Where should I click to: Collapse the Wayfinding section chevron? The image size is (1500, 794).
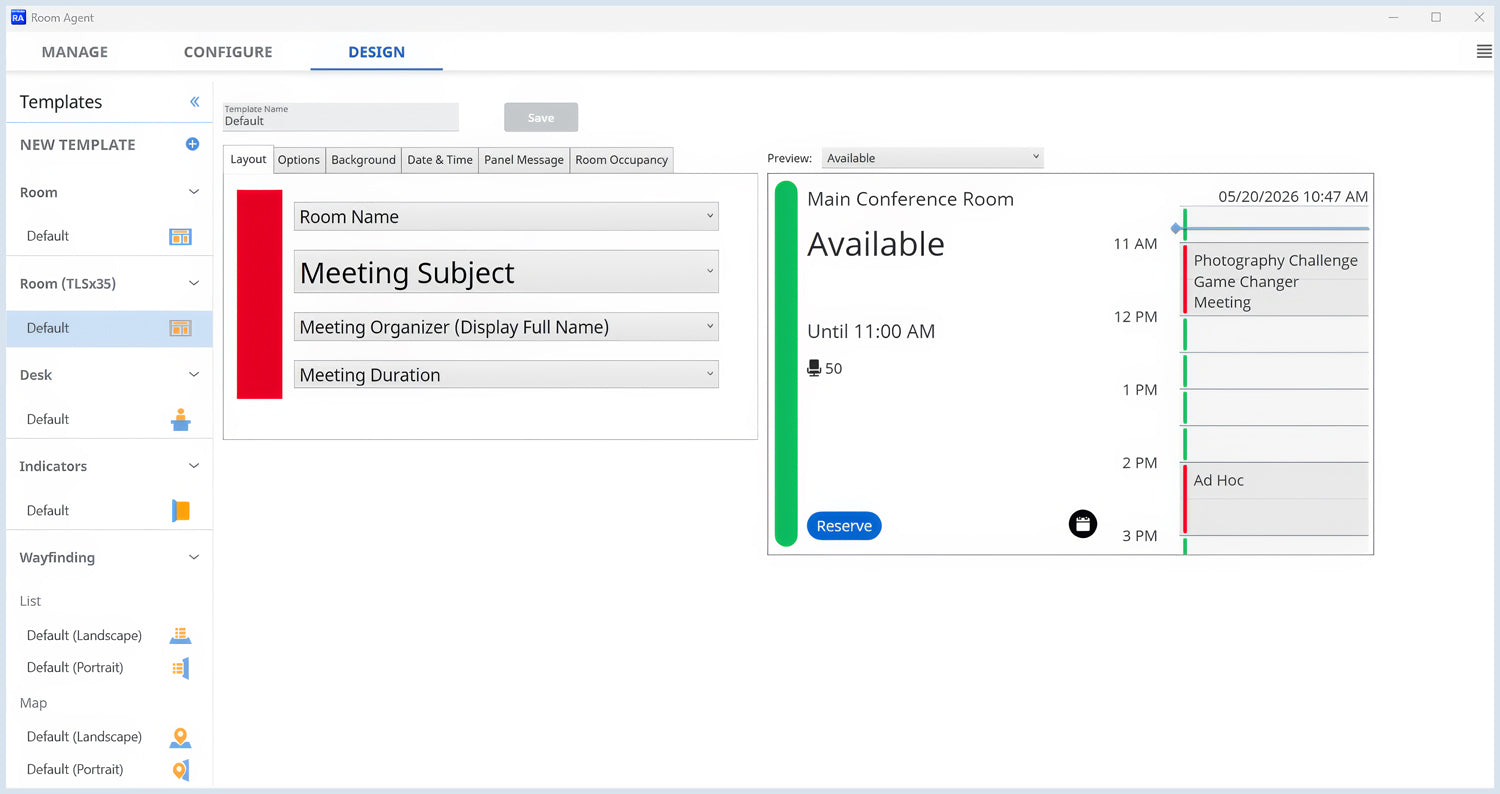point(194,557)
